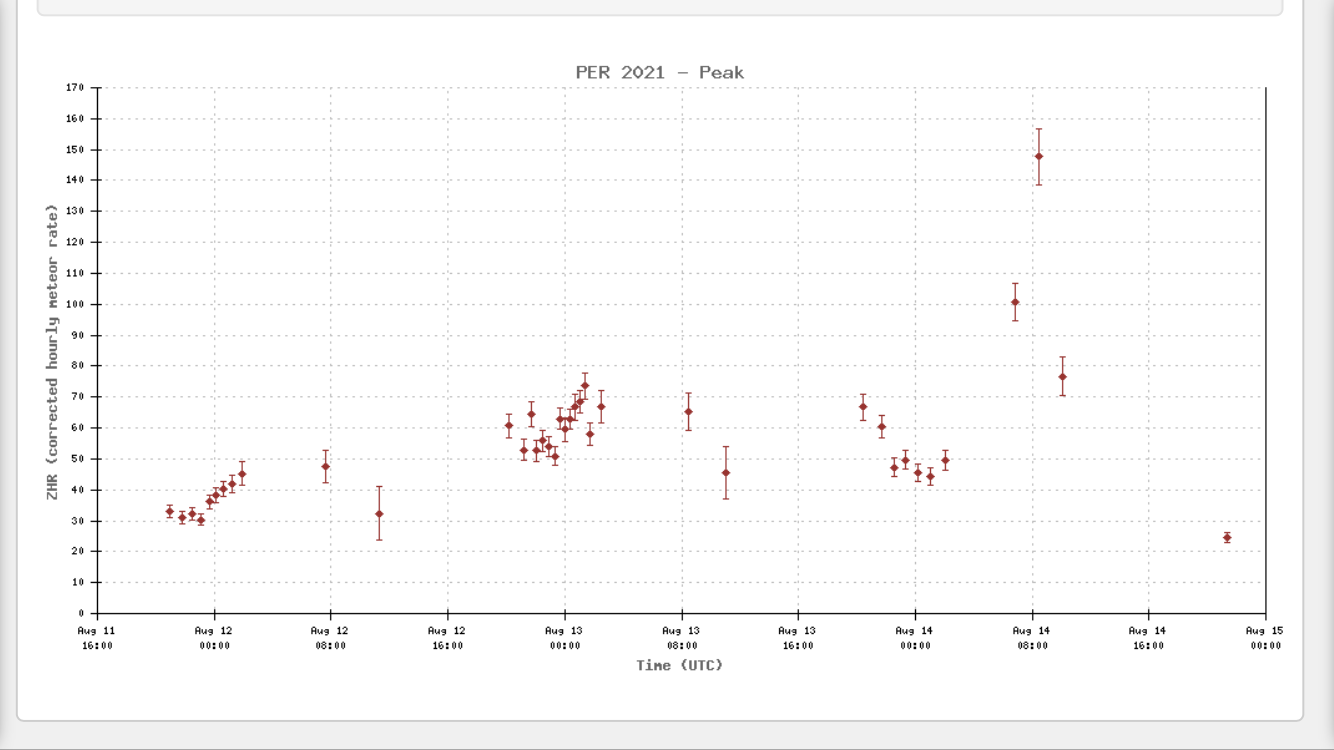Screen dimensions: 1334x750
Task: Click the 'Aug 13 00:00' x-axis tick label
Action: [564, 638]
